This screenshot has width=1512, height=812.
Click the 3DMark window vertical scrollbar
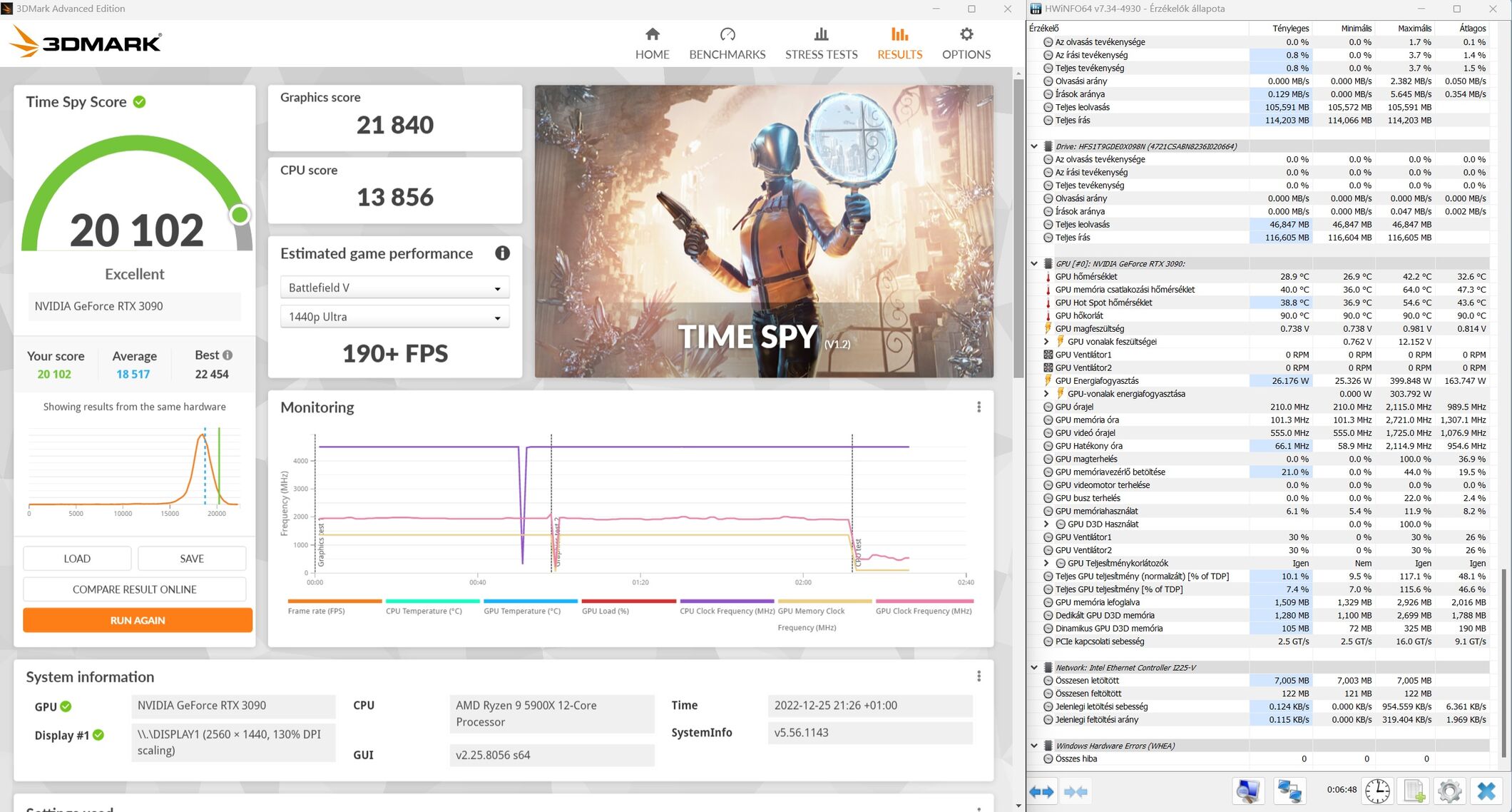click(x=1018, y=228)
